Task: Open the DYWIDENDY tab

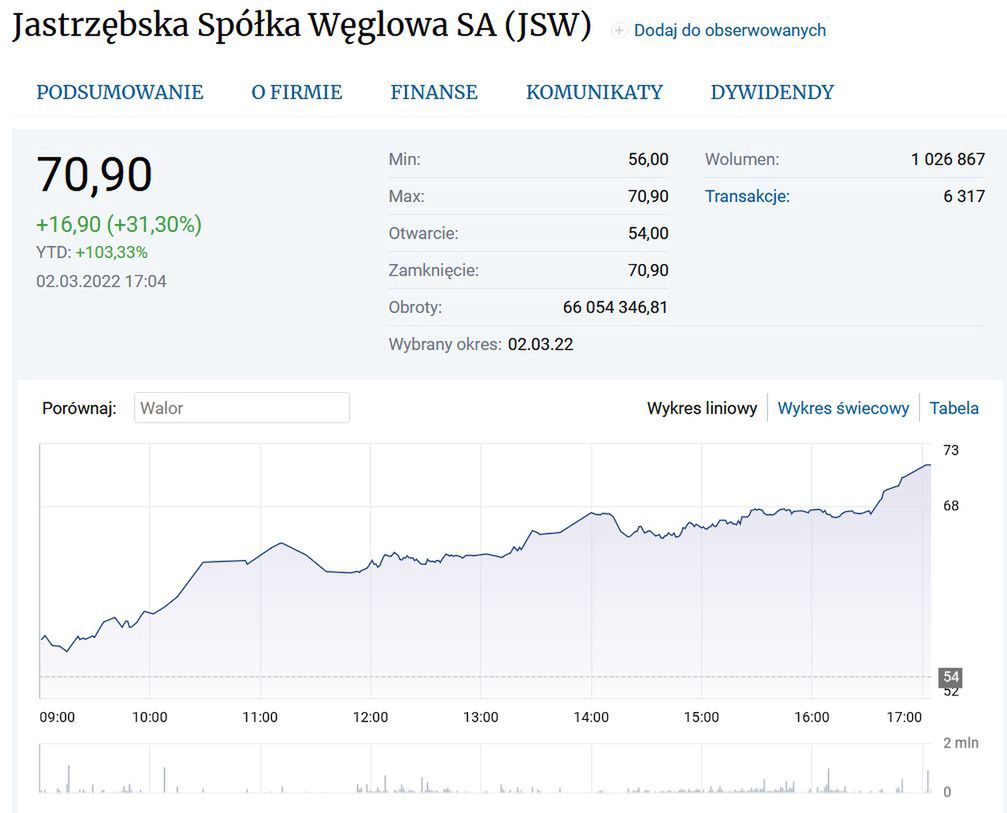Action: pyautogui.click(x=772, y=93)
